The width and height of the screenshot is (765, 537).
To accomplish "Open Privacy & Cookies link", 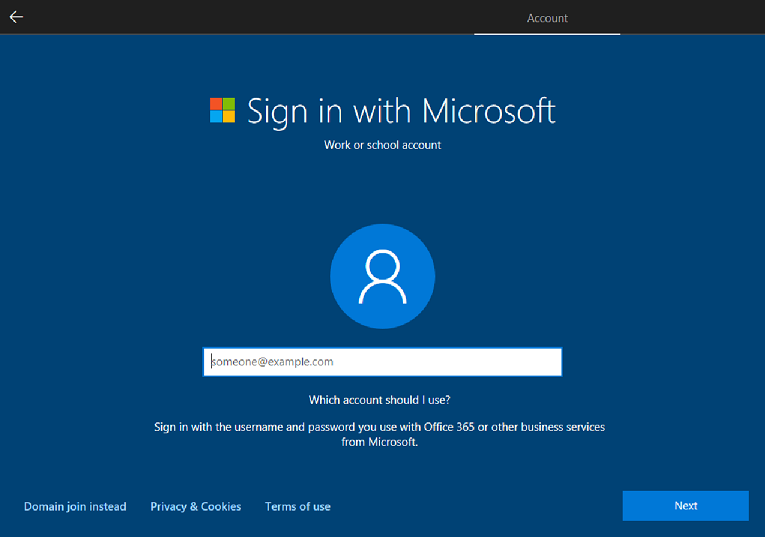I will [x=196, y=507].
